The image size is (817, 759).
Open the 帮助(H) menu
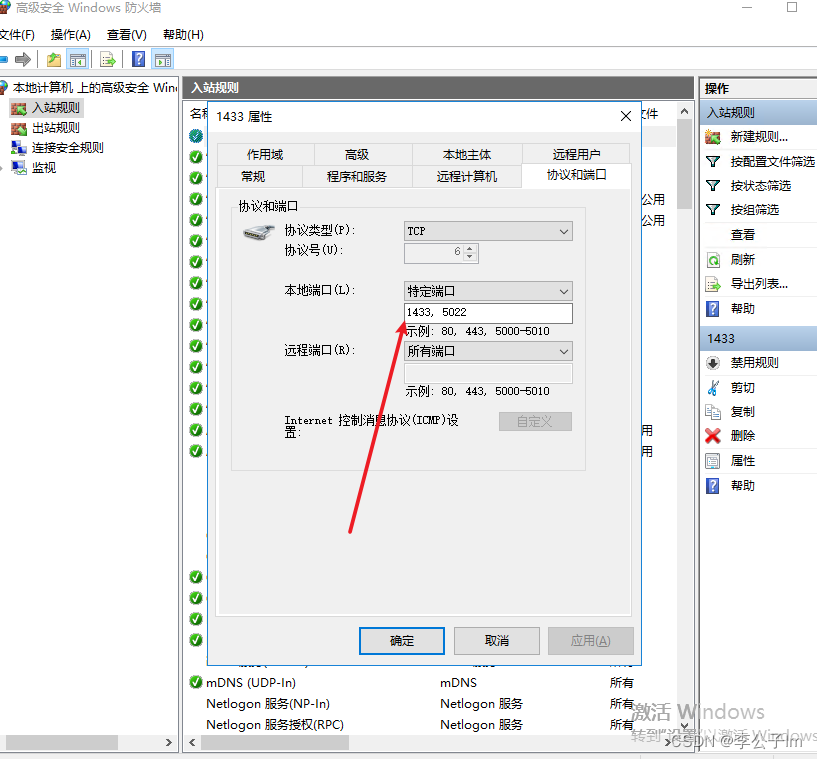183,35
